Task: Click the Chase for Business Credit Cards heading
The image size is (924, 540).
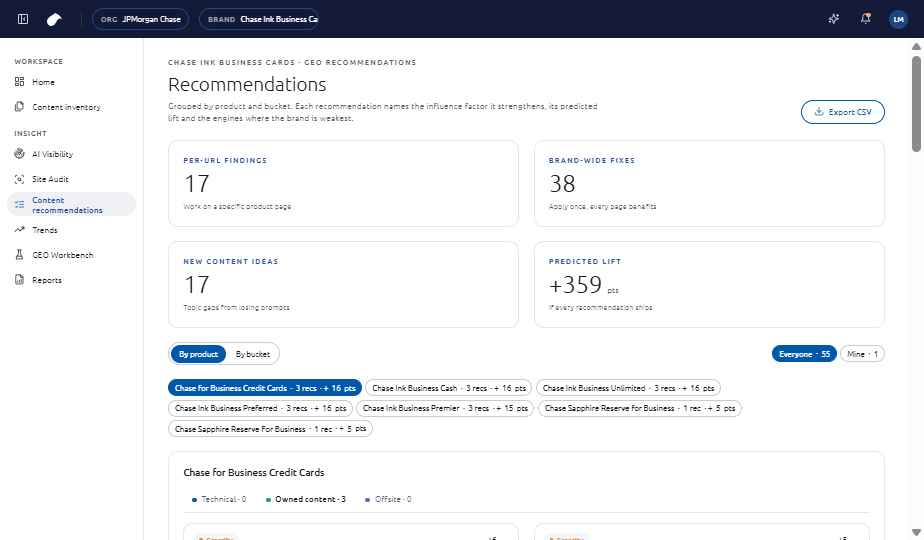Action: [253, 472]
